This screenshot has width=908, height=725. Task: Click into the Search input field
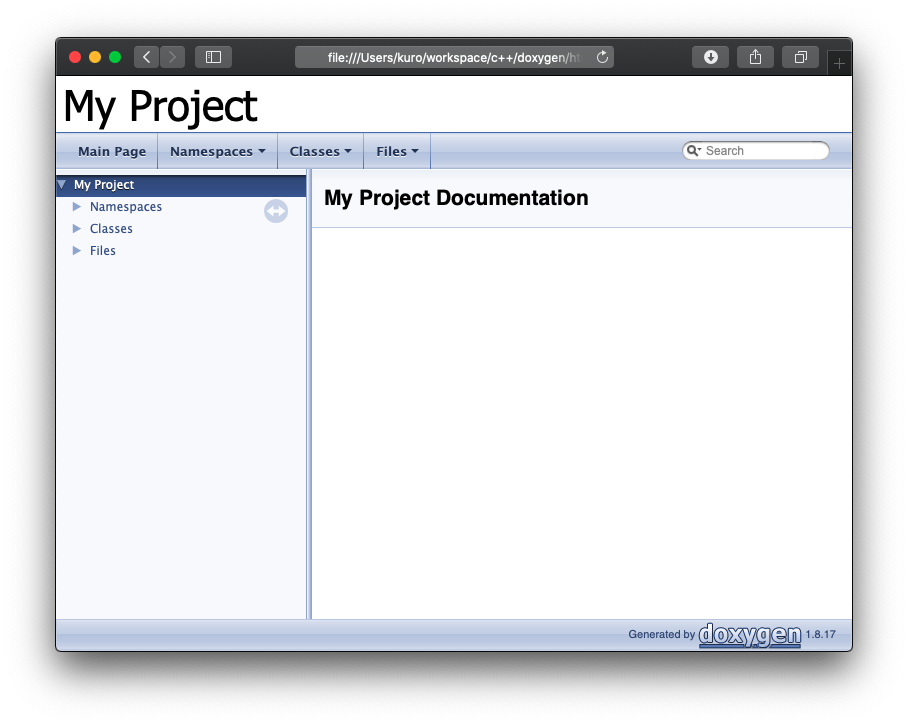click(764, 151)
